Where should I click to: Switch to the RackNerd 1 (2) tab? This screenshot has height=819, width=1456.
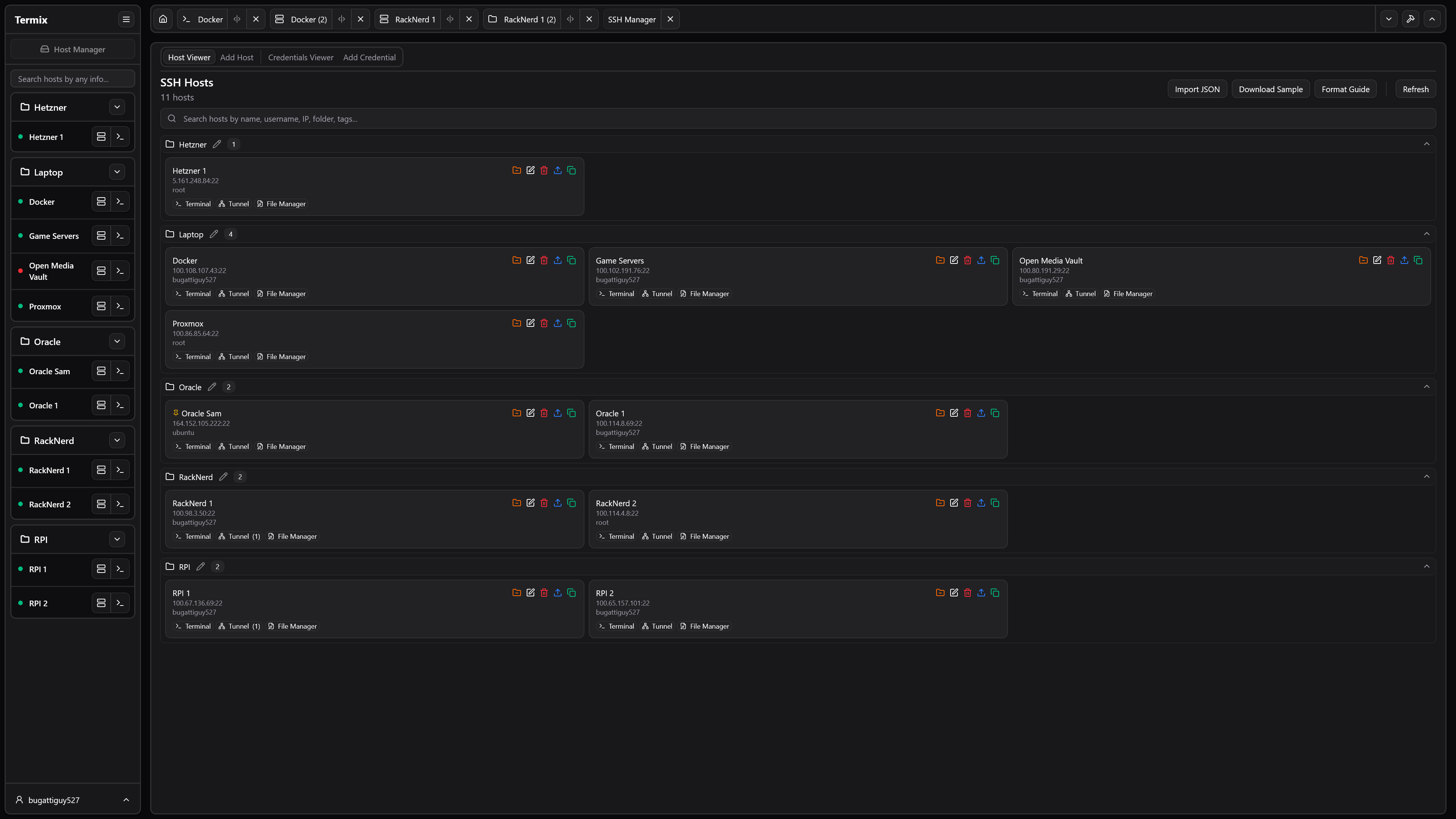[x=529, y=19]
